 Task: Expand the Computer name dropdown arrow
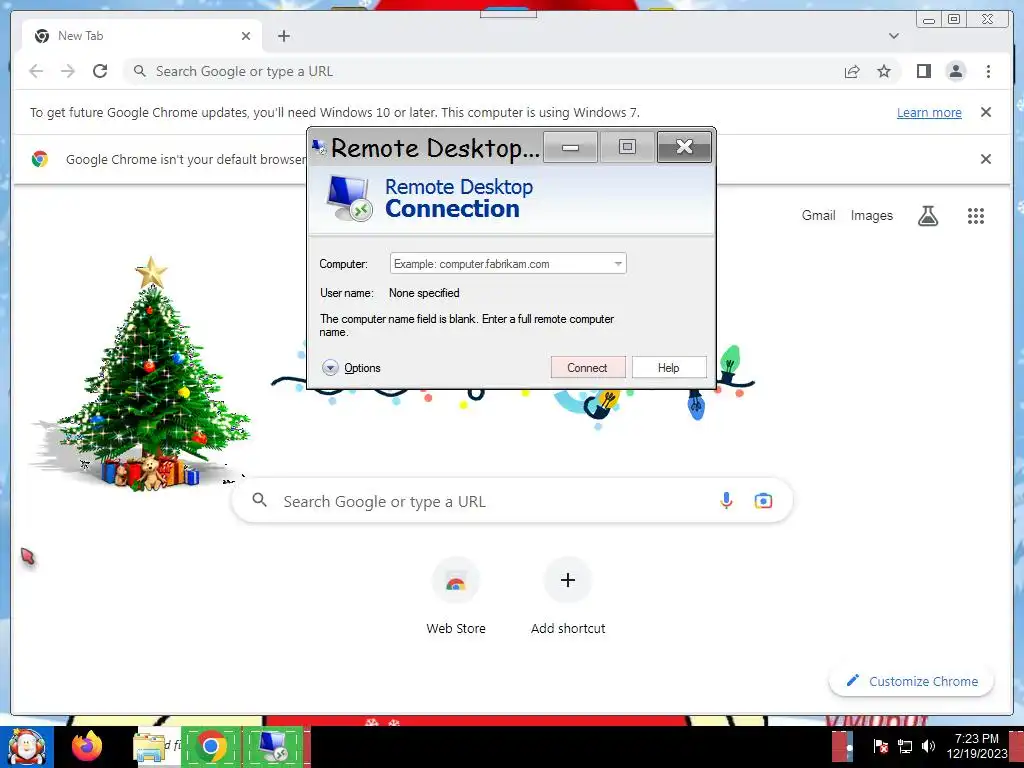pos(618,264)
